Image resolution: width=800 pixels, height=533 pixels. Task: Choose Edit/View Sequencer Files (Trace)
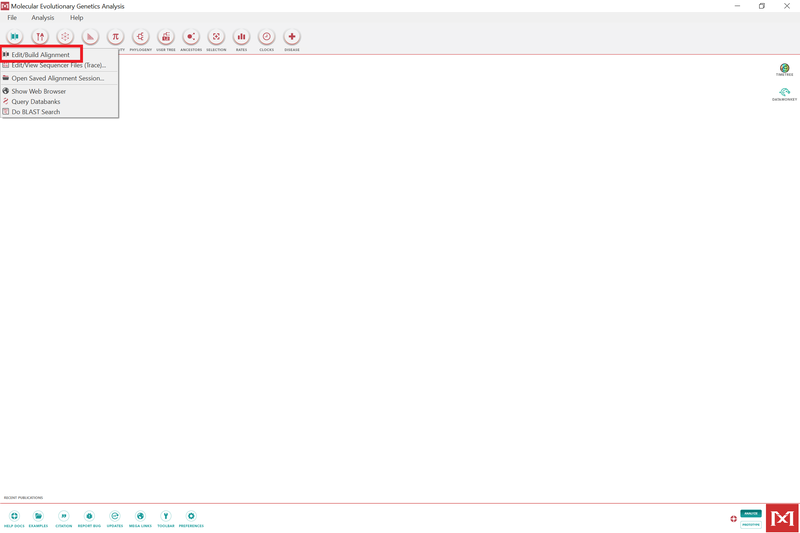point(59,65)
